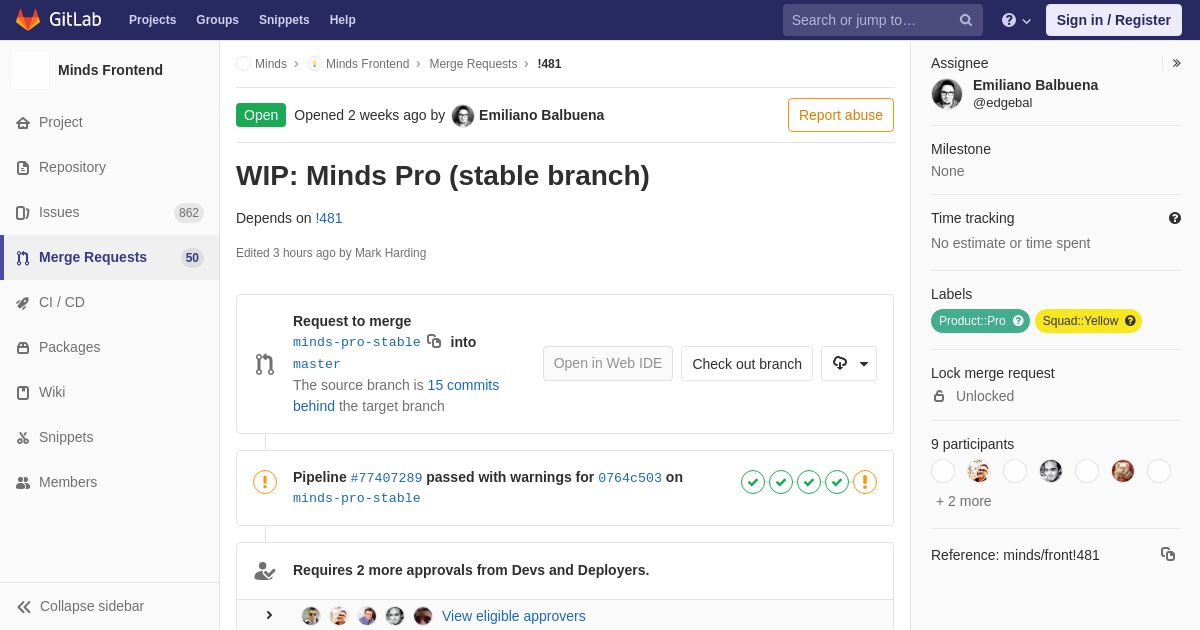Click the Squad::Yellow label

(1088, 321)
